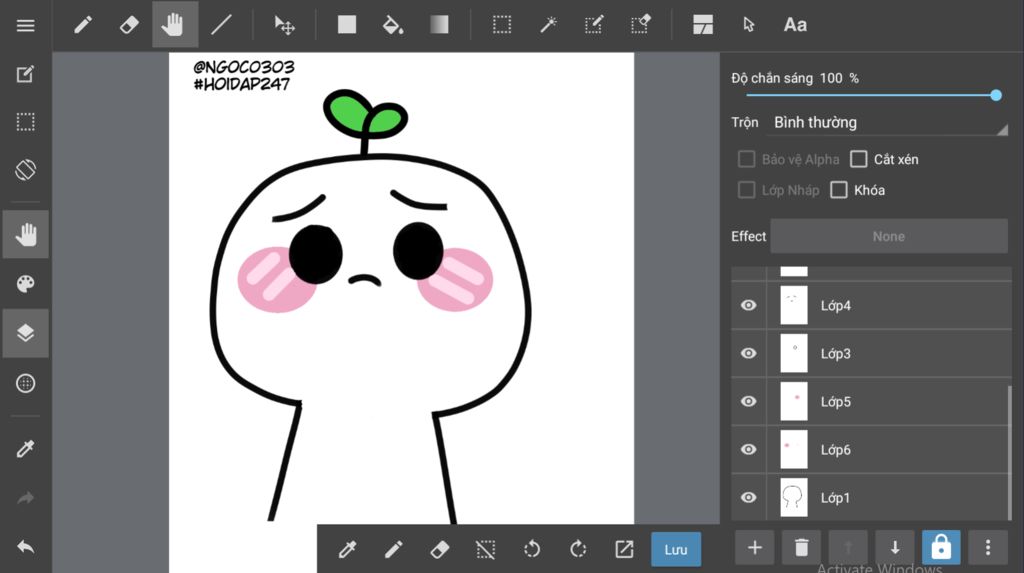
Task: Click the Lưu save button
Action: click(x=676, y=549)
